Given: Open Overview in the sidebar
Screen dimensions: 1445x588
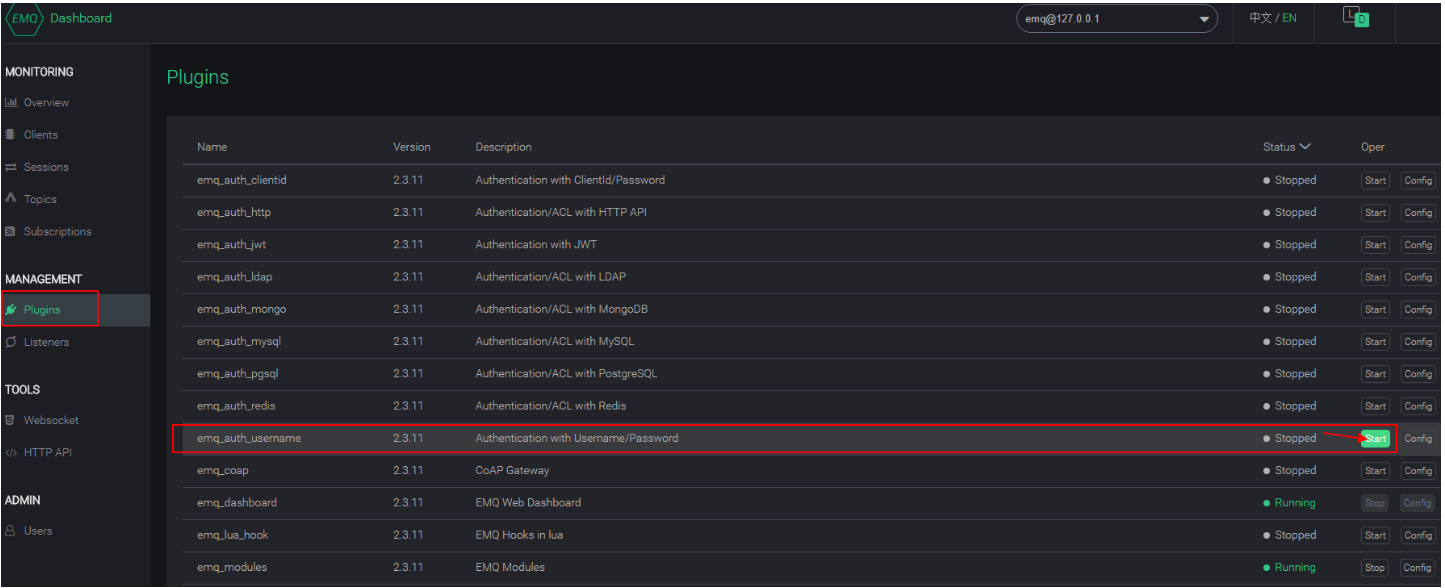Looking at the screenshot, I should click(46, 103).
